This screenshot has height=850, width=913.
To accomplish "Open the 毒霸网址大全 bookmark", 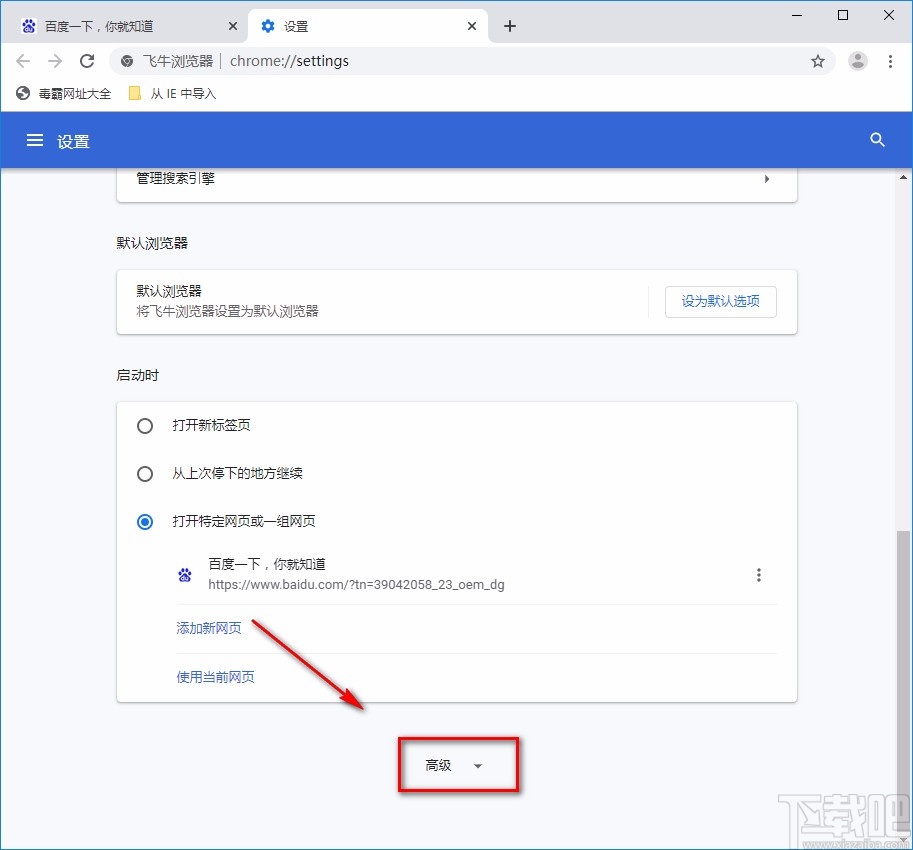I will (x=62, y=93).
